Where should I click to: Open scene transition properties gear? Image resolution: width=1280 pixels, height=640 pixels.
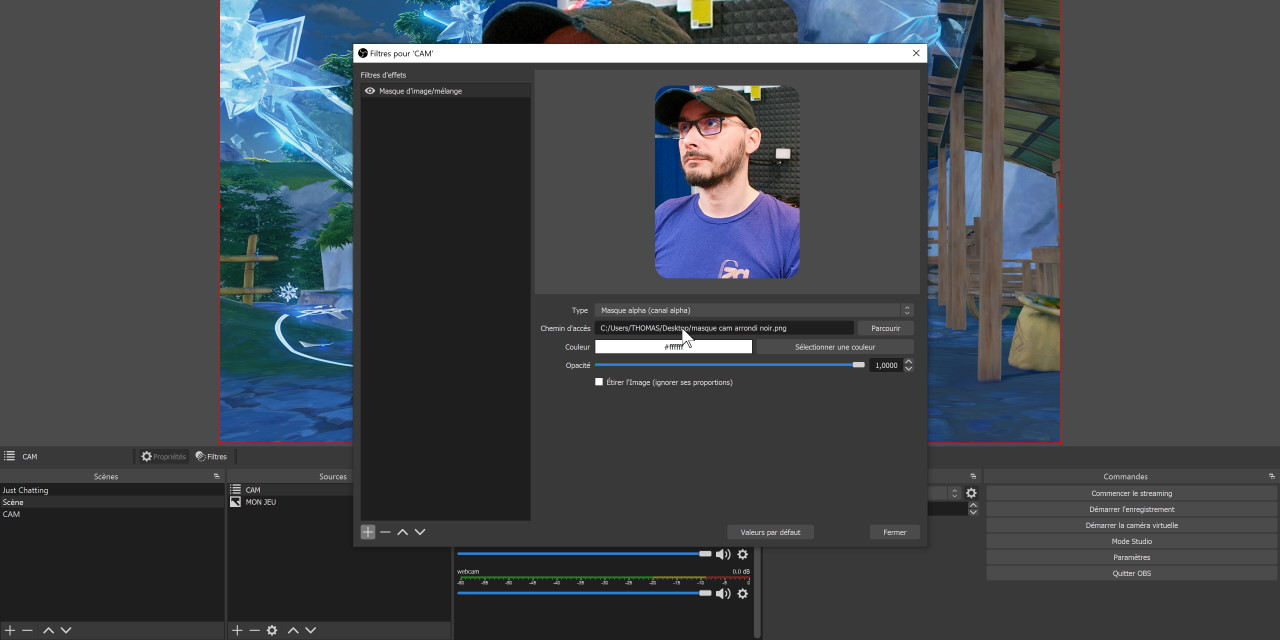(x=970, y=493)
